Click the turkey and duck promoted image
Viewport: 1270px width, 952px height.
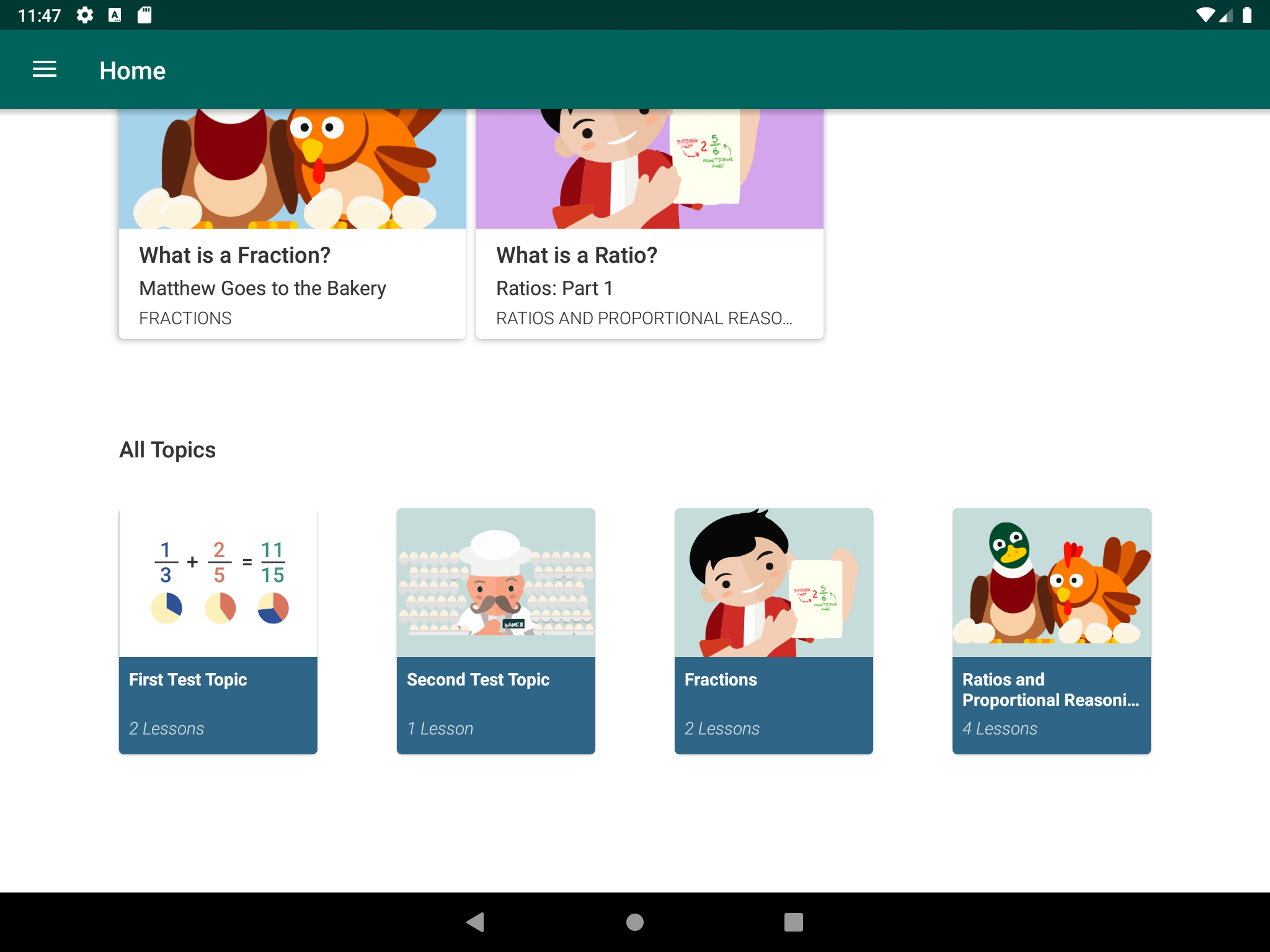click(x=292, y=169)
